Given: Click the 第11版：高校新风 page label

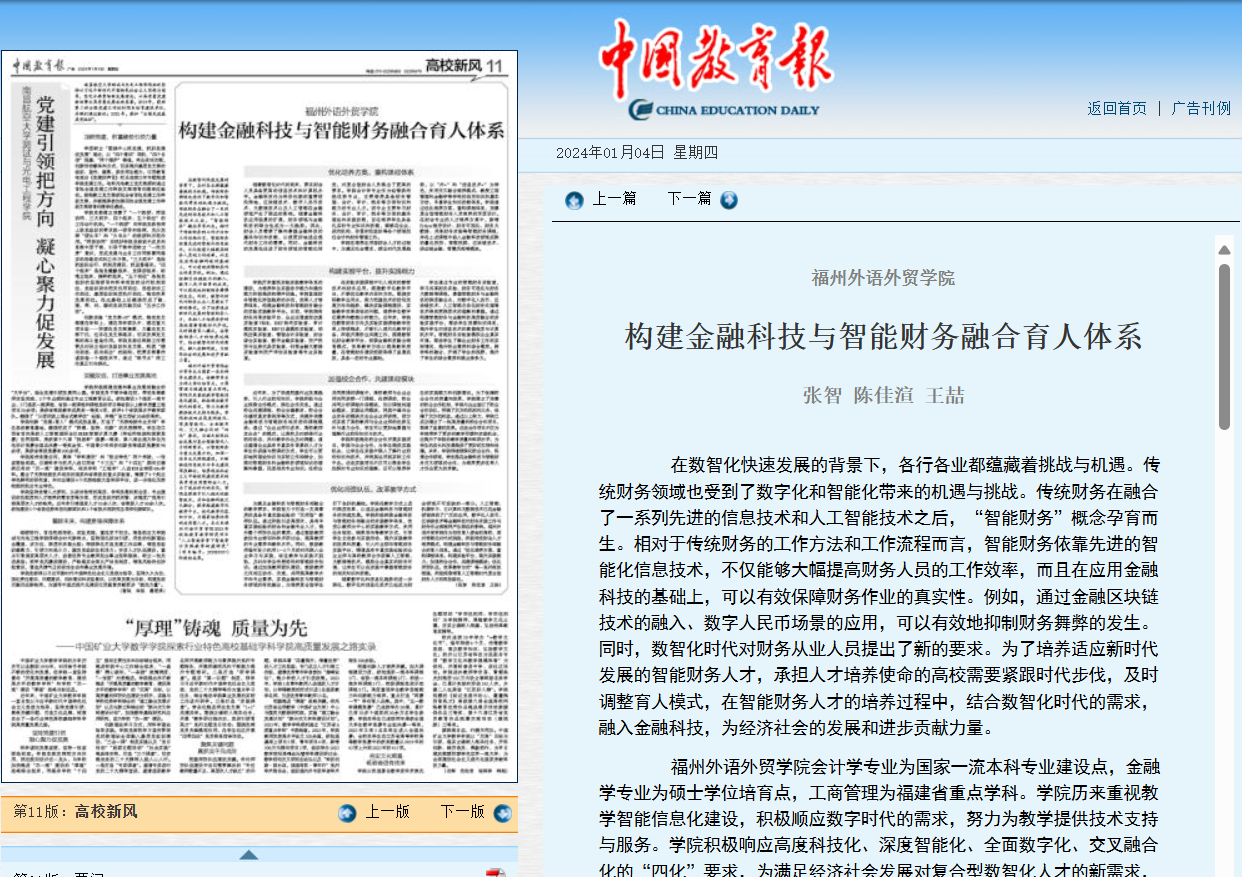Looking at the screenshot, I should click(76, 812).
